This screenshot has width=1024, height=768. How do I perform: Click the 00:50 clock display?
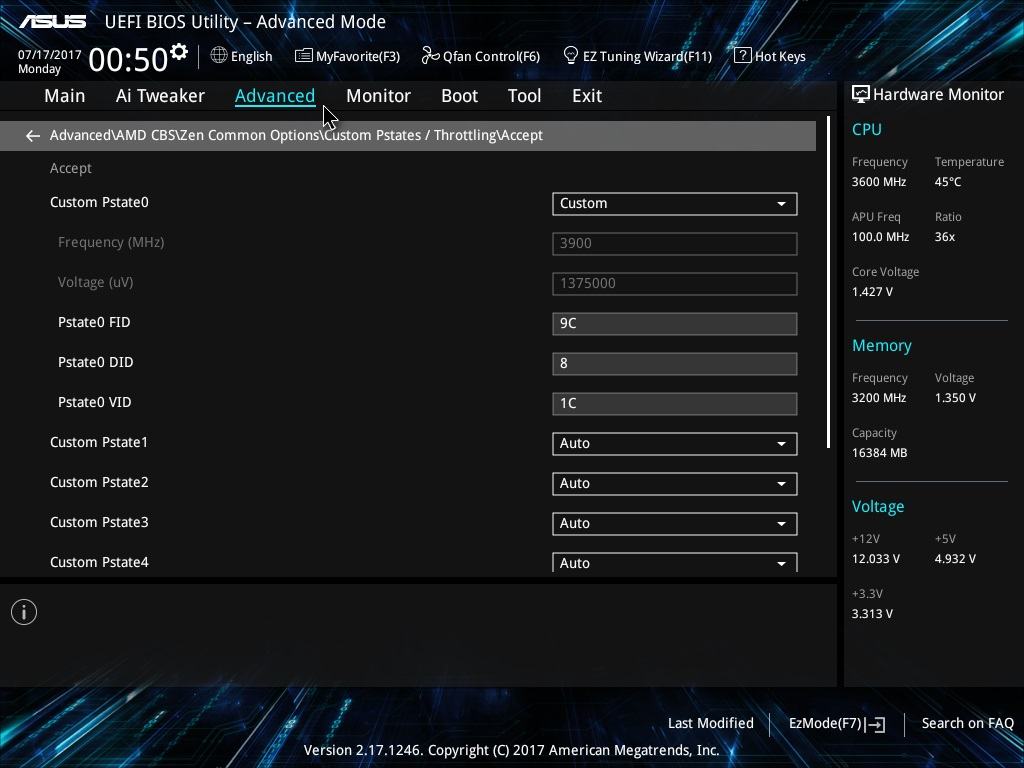point(128,59)
